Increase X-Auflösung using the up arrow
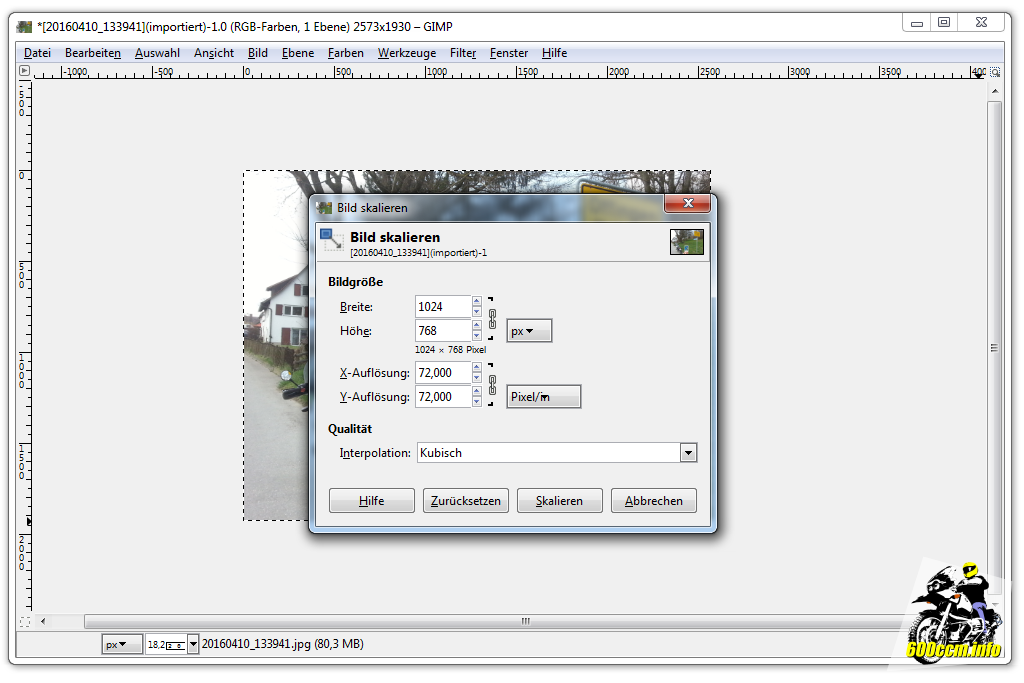The image size is (1024, 683). click(477, 367)
